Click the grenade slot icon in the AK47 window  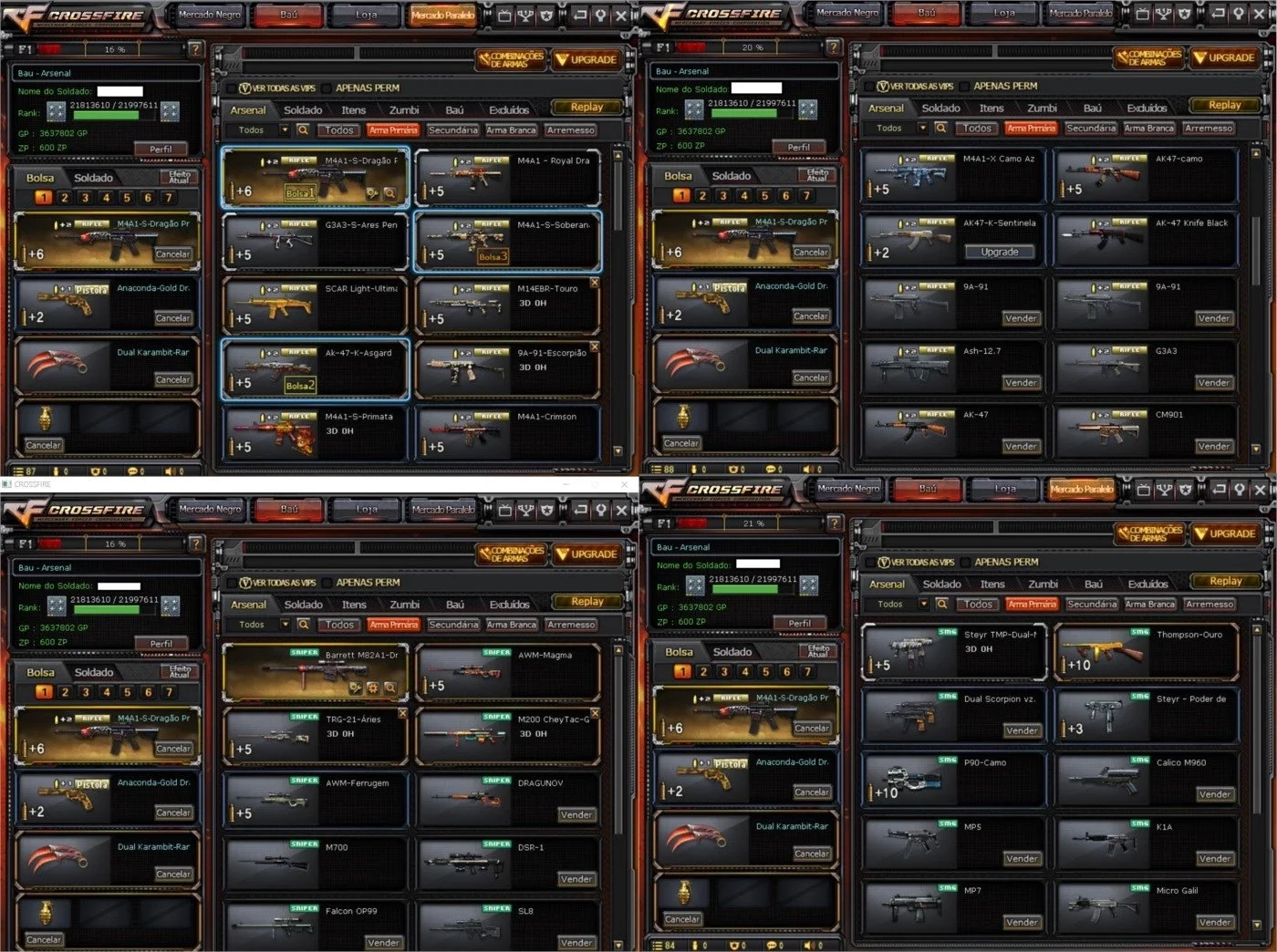pos(683,416)
